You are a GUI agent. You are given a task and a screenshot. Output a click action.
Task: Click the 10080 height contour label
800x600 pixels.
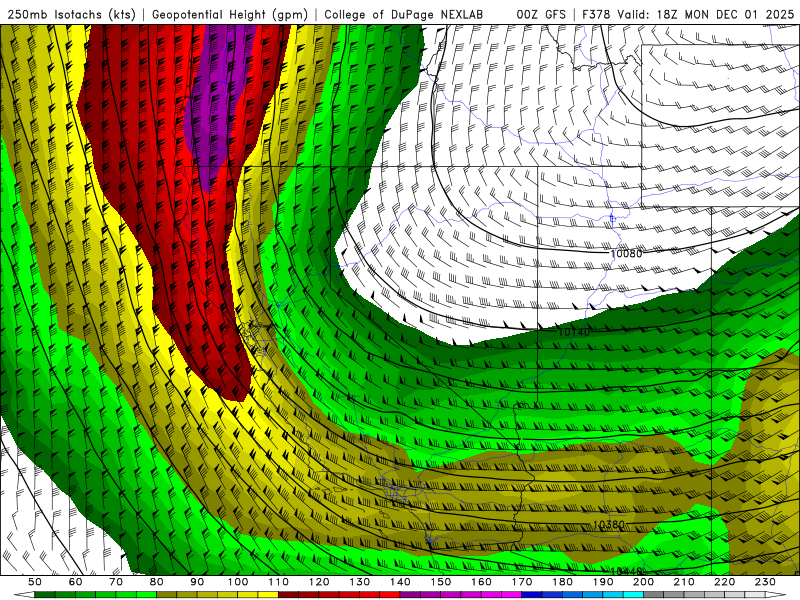coord(626,253)
